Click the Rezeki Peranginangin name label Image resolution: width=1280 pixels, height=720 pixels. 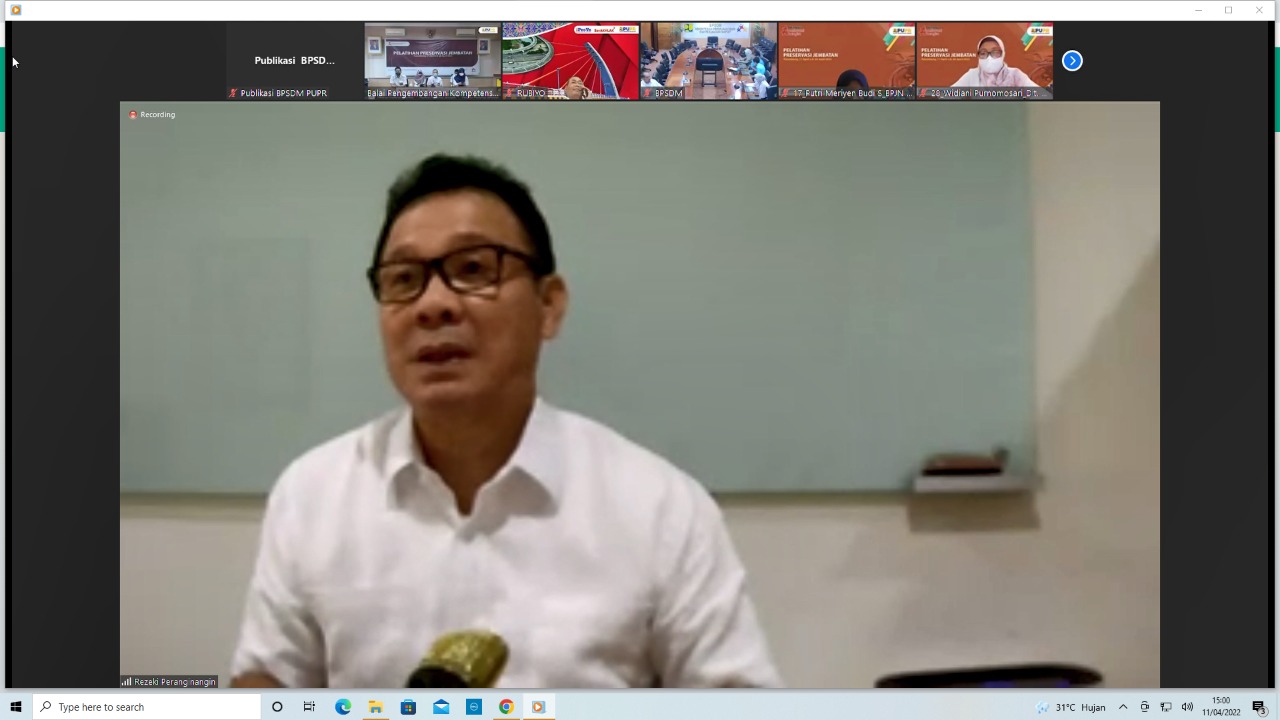tap(168, 682)
